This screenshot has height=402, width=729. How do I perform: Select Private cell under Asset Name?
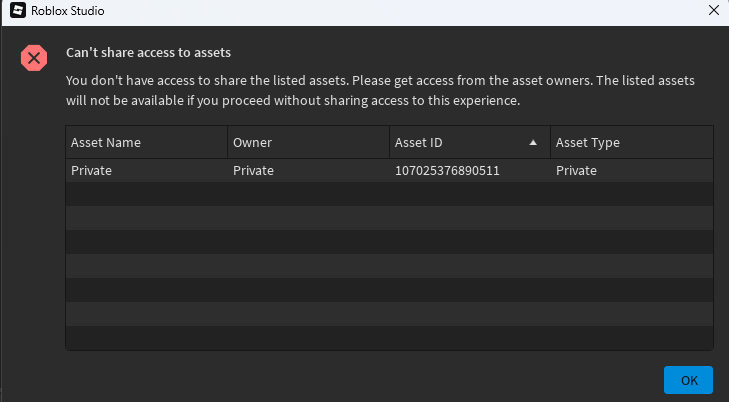point(146,171)
